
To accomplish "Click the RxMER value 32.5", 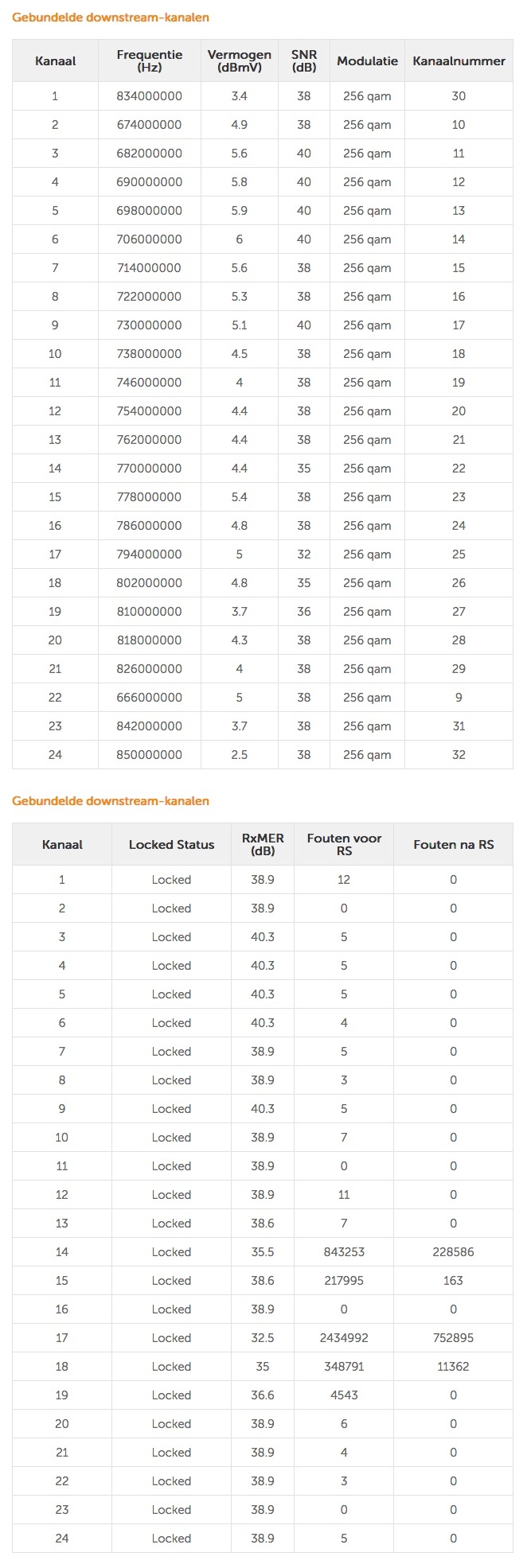I will point(263,1338).
